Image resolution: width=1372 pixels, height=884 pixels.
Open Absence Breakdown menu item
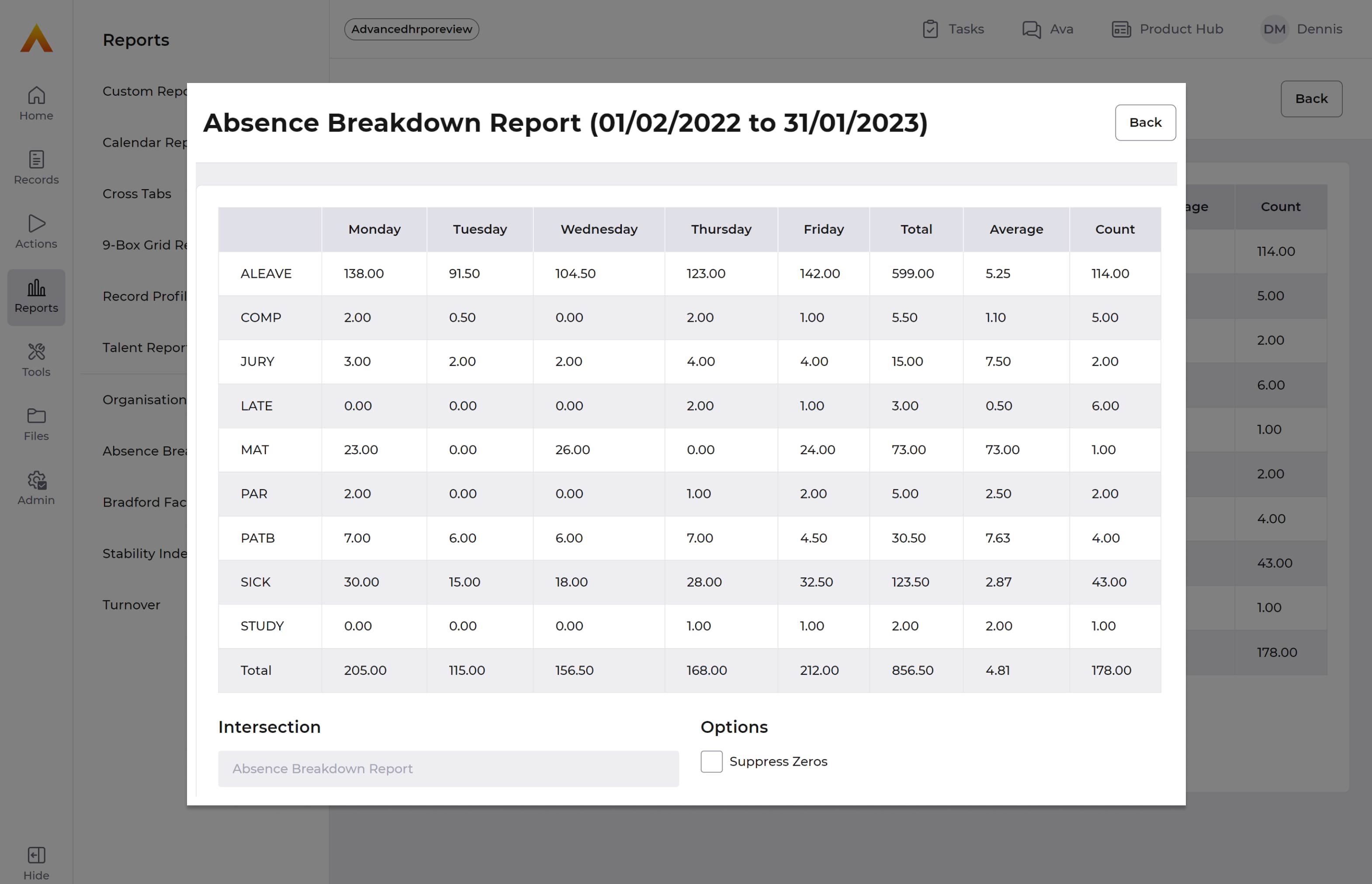pos(145,451)
